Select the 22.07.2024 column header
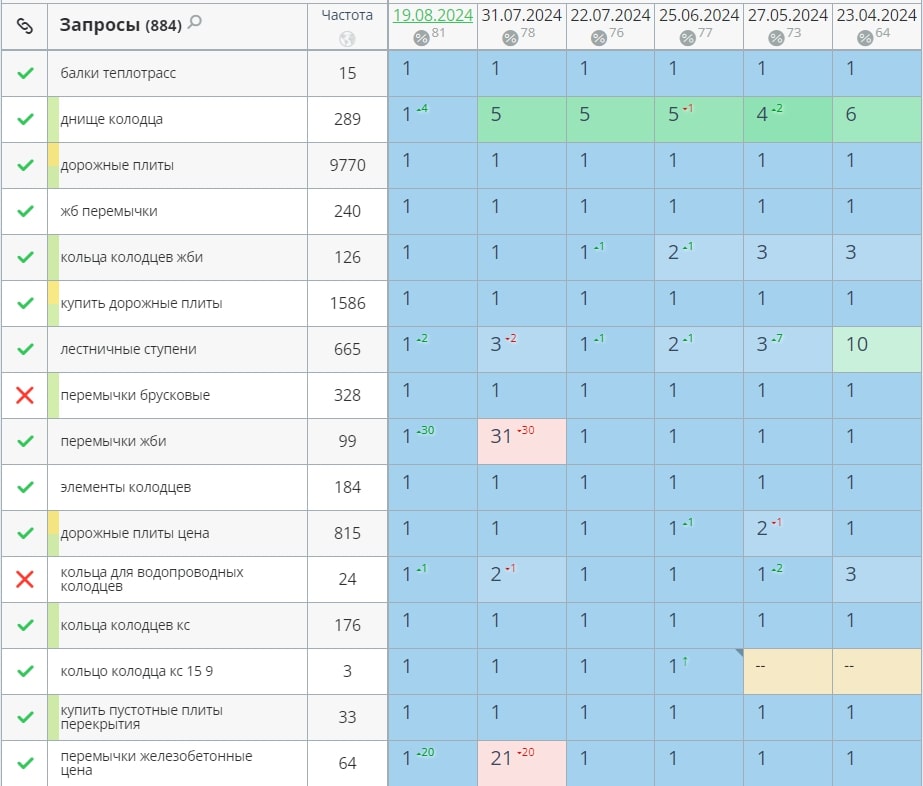Image resolution: width=923 pixels, height=786 pixels. point(610,15)
